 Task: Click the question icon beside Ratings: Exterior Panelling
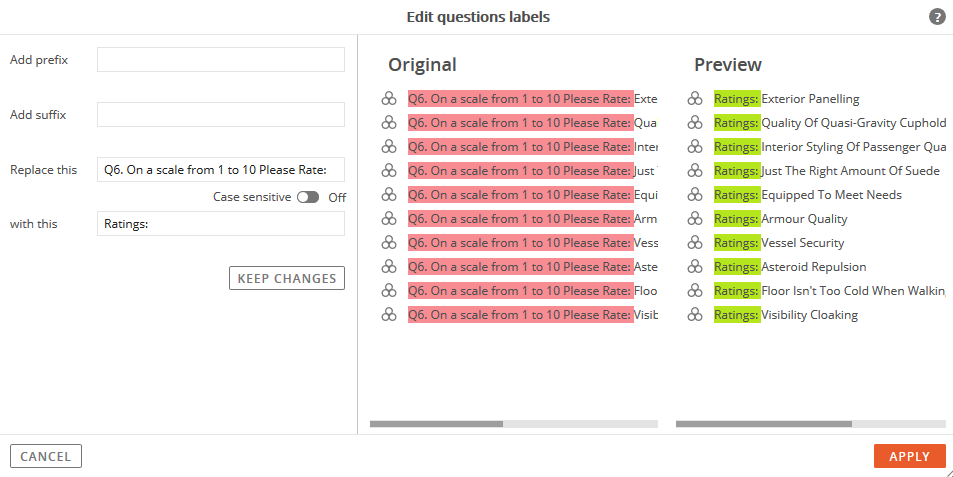point(695,98)
